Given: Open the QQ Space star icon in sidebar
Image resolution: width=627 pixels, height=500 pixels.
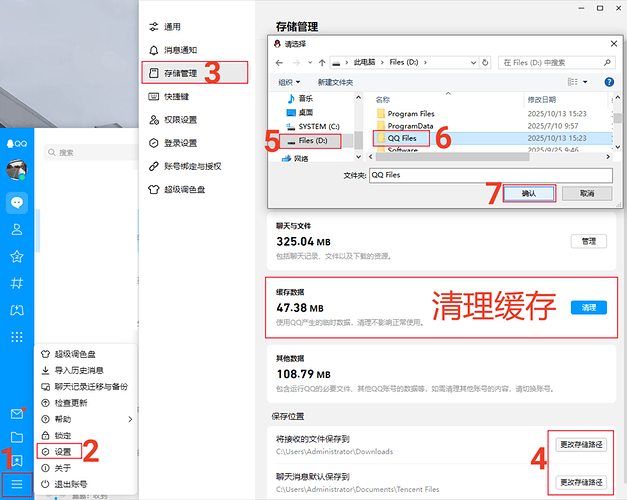Looking at the screenshot, I should click(x=17, y=256).
